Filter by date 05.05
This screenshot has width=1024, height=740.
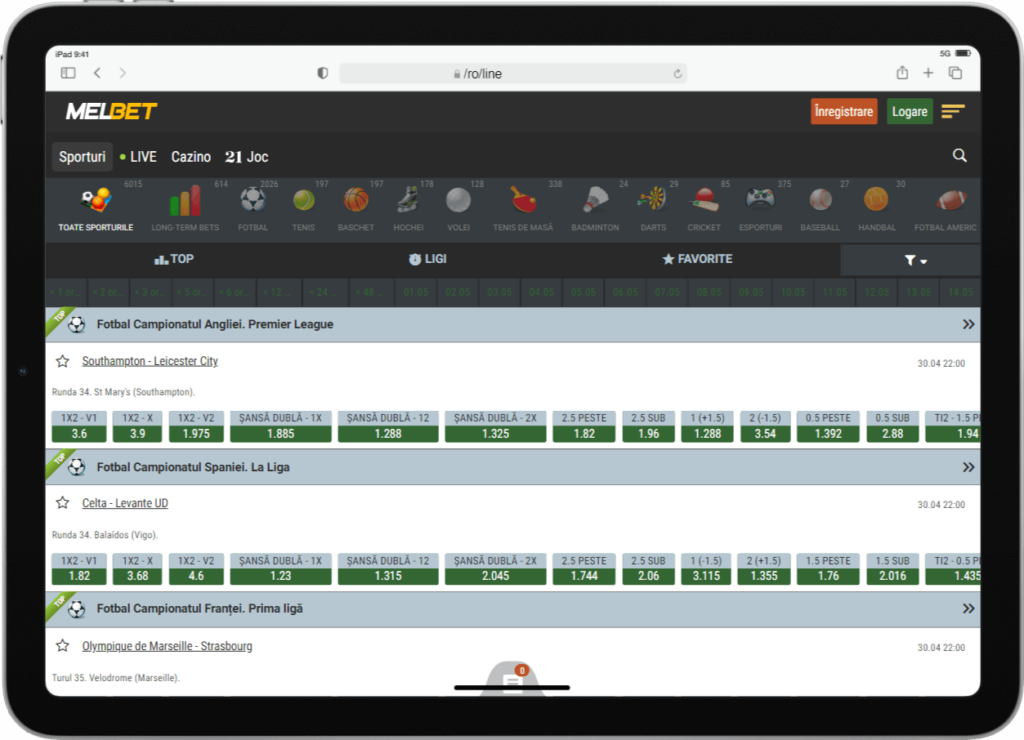coord(583,292)
